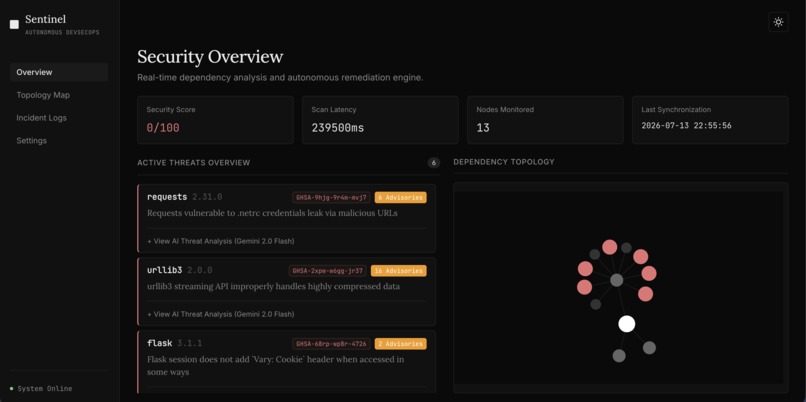
Task: Select the gray hub node in topology
Action: tap(616, 280)
